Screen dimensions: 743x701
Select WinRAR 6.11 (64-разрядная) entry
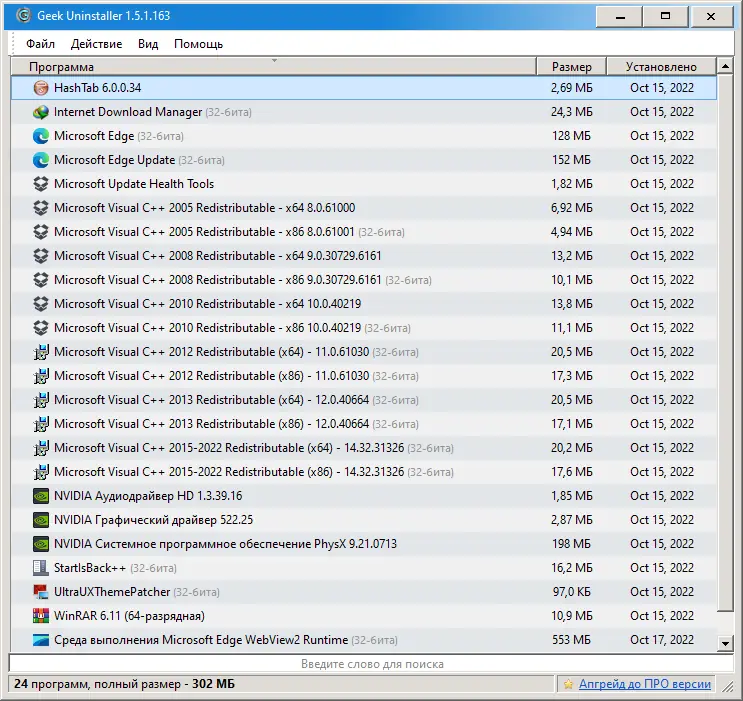pos(364,616)
